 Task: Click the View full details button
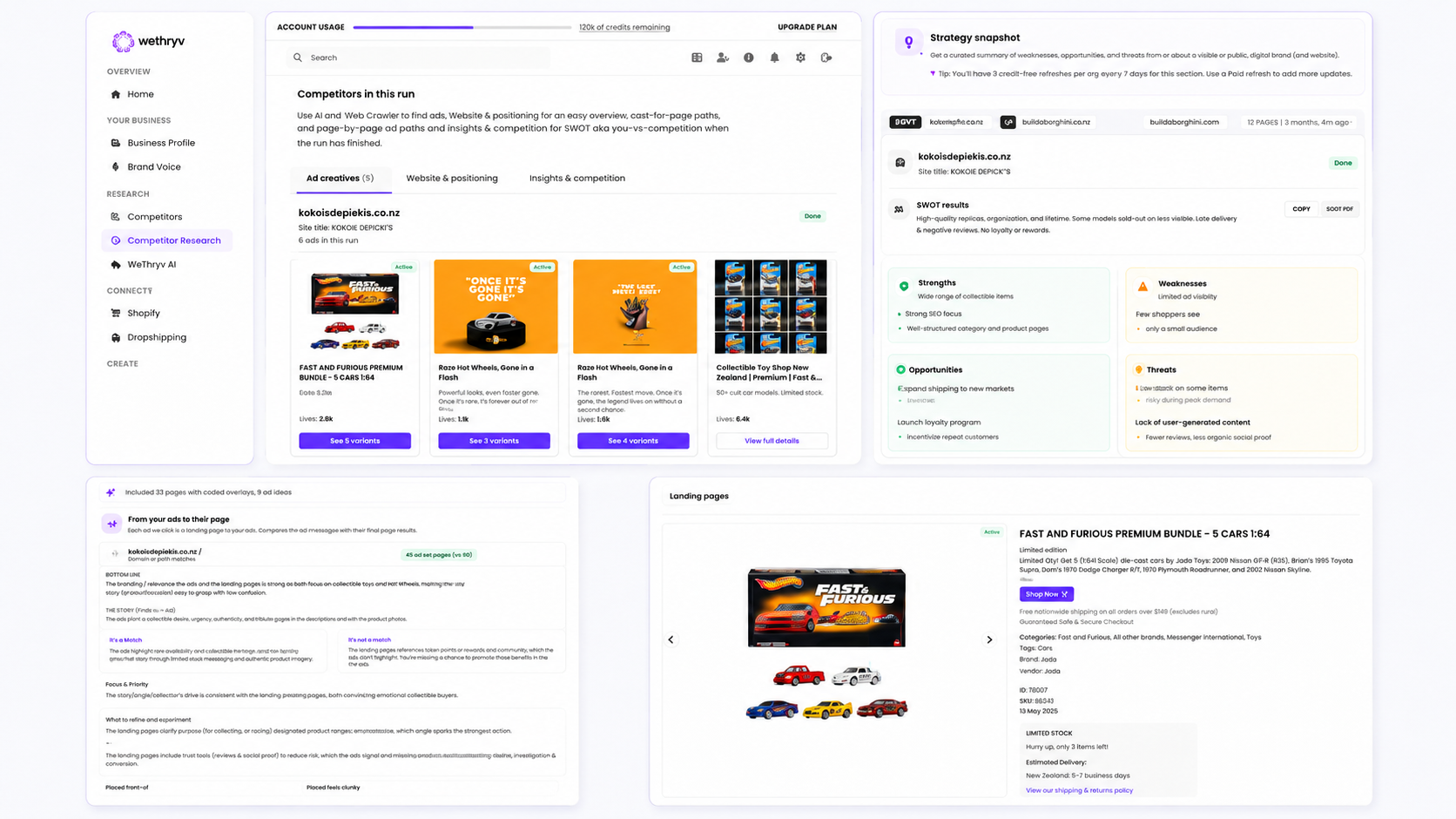pyautogui.click(x=772, y=441)
